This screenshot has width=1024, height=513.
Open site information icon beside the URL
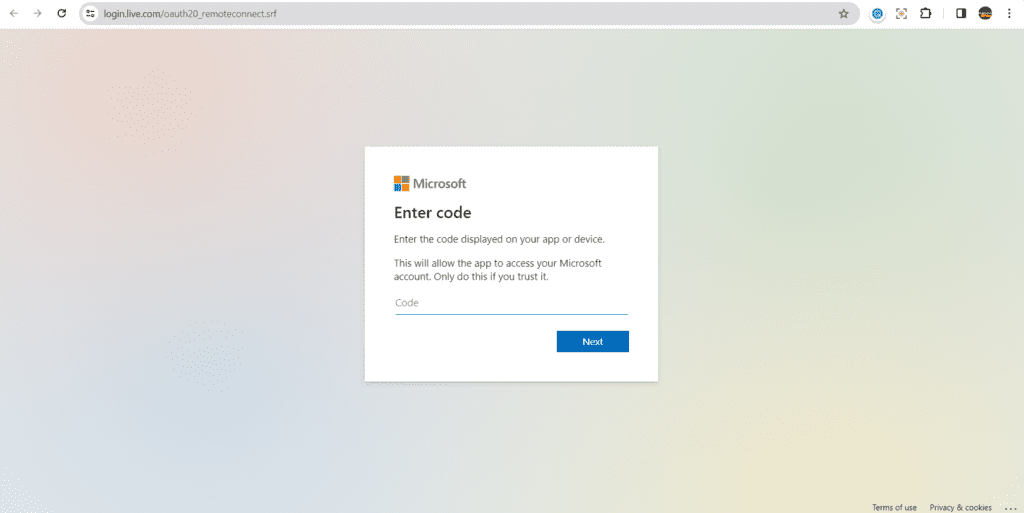click(x=91, y=14)
